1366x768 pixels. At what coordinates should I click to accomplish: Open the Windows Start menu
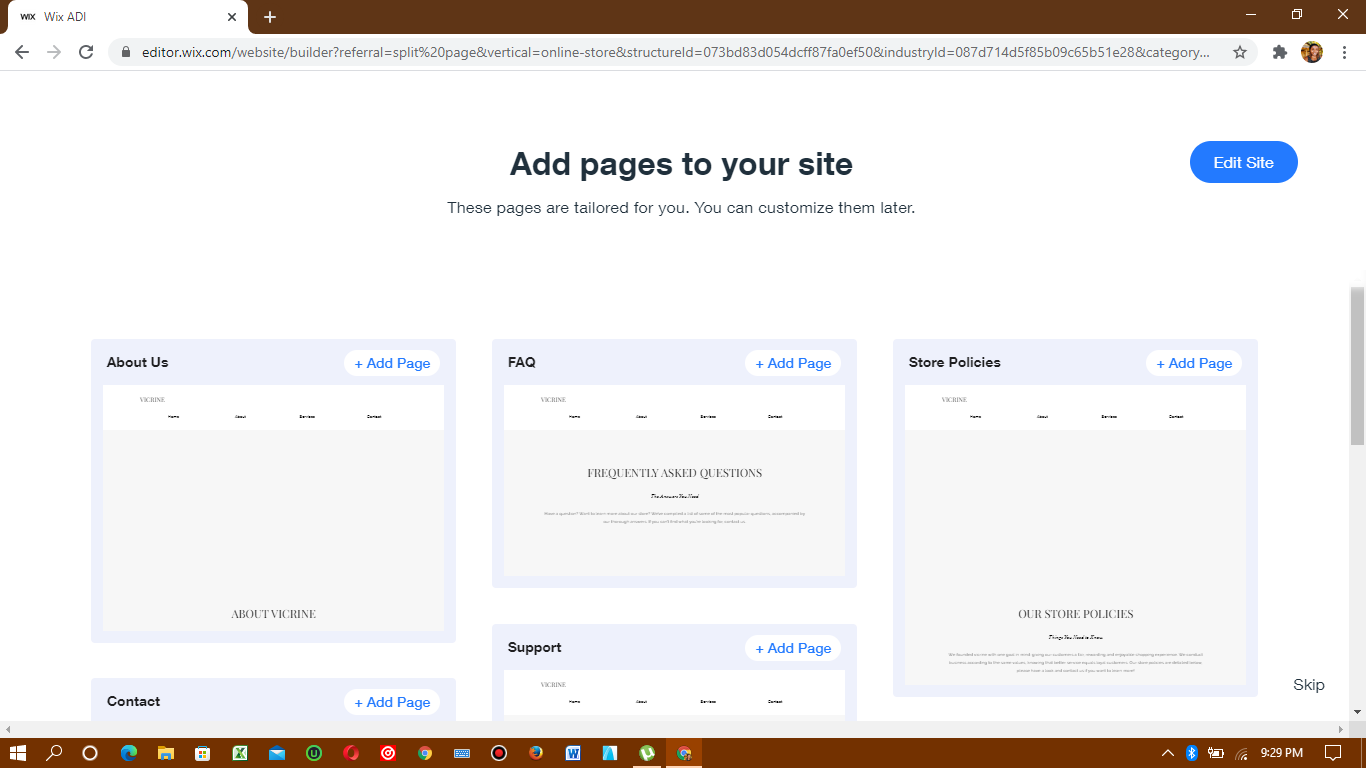pos(18,753)
